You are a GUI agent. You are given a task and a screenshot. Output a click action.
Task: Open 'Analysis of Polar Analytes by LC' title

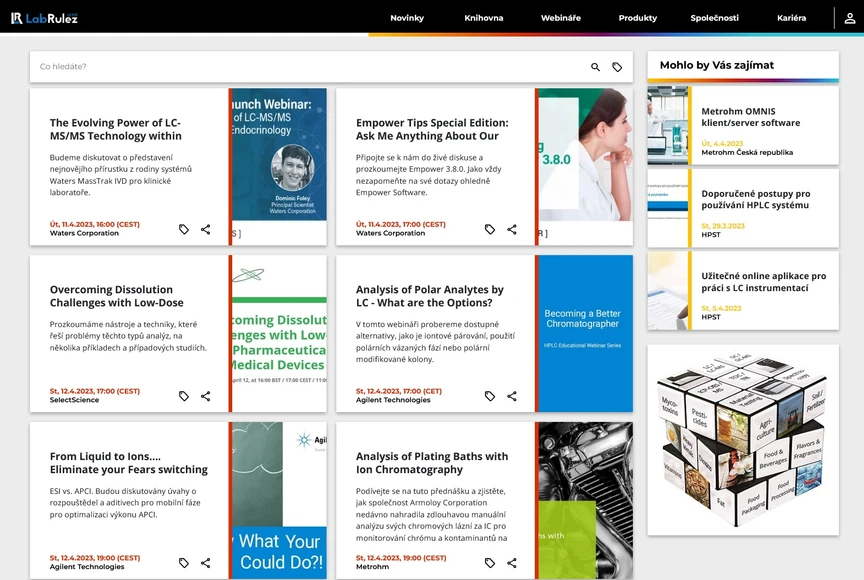point(430,296)
